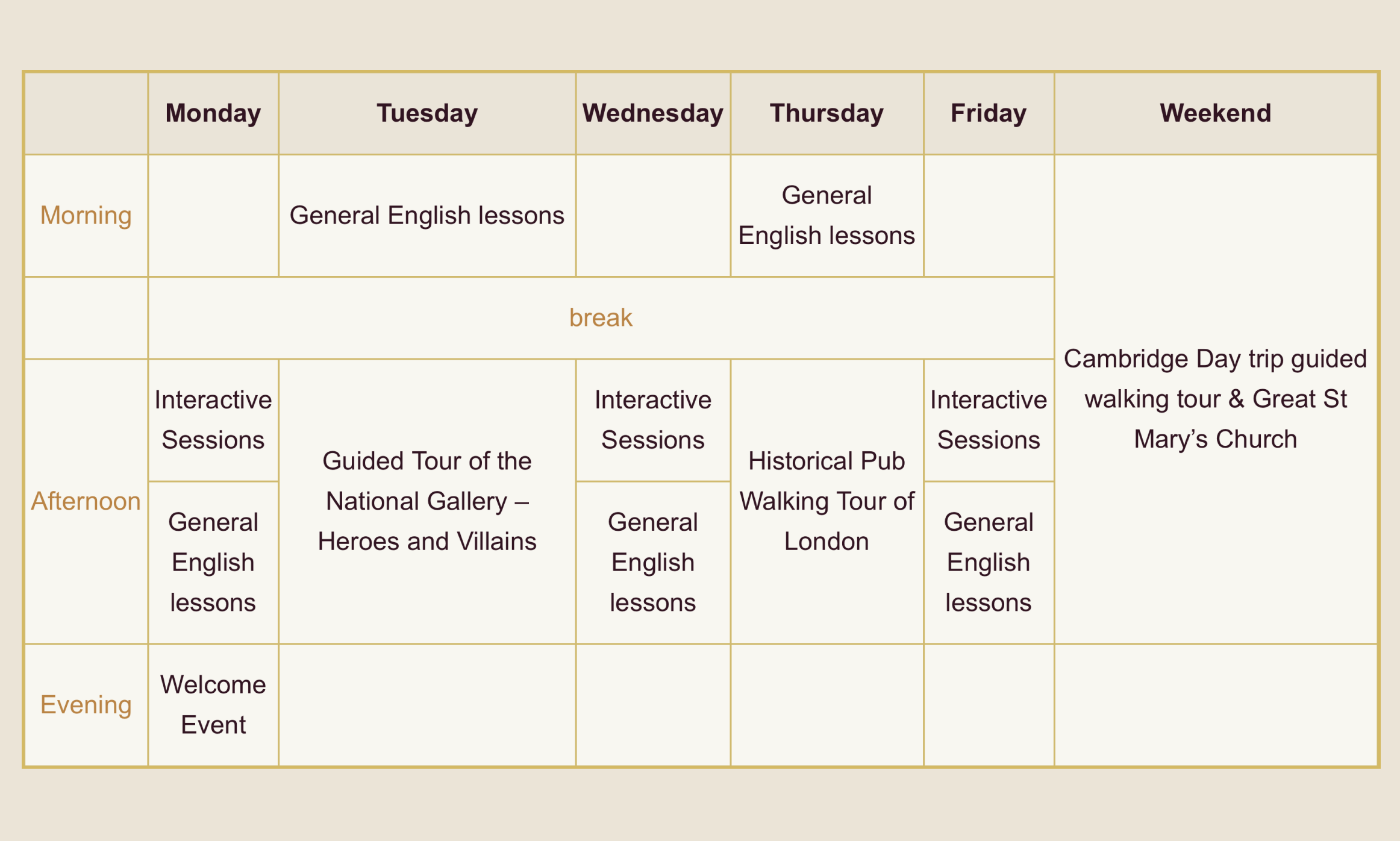Click the break row text

click(x=601, y=318)
